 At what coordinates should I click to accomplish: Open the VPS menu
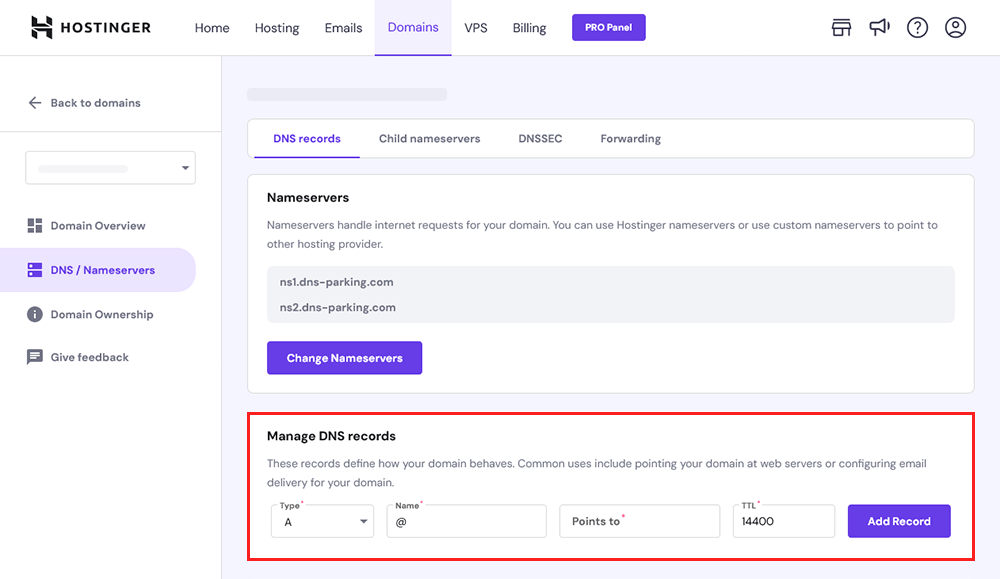(476, 27)
